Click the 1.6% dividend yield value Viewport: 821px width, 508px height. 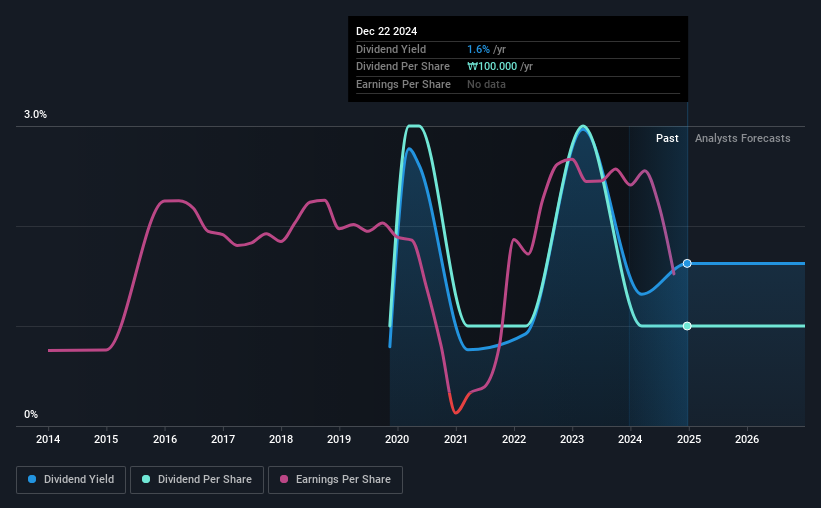(x=479, y=49)
